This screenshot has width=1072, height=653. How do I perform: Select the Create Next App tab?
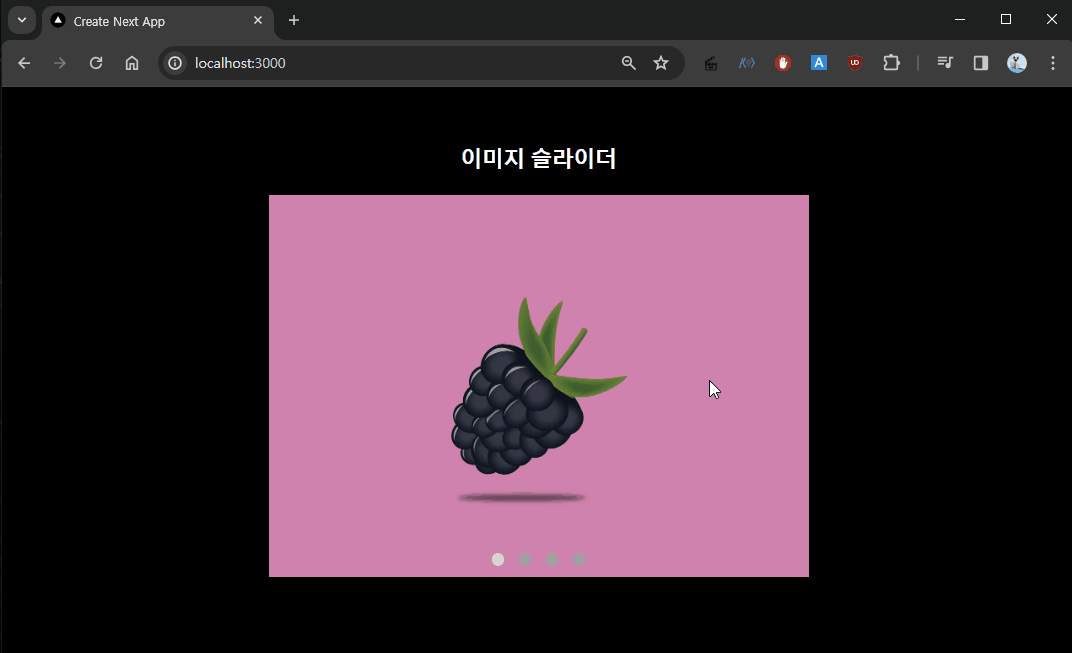pyautogui.click(x=150, y=21)
